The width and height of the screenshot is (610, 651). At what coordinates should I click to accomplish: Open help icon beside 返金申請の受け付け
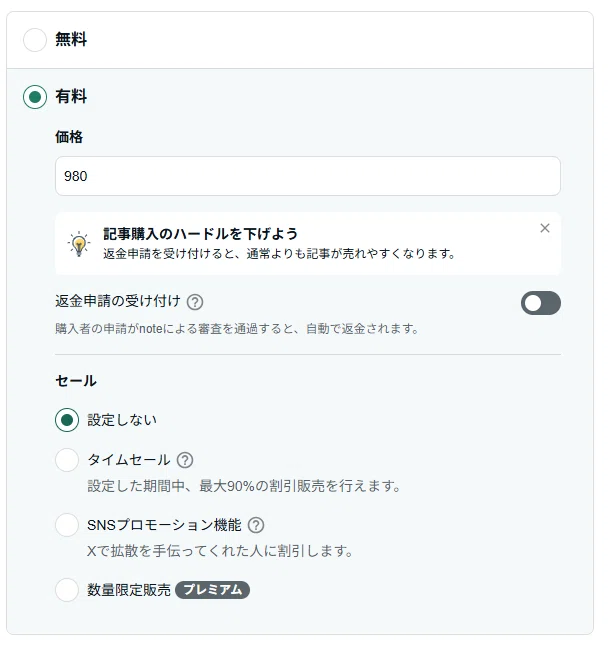pos(195,302)
